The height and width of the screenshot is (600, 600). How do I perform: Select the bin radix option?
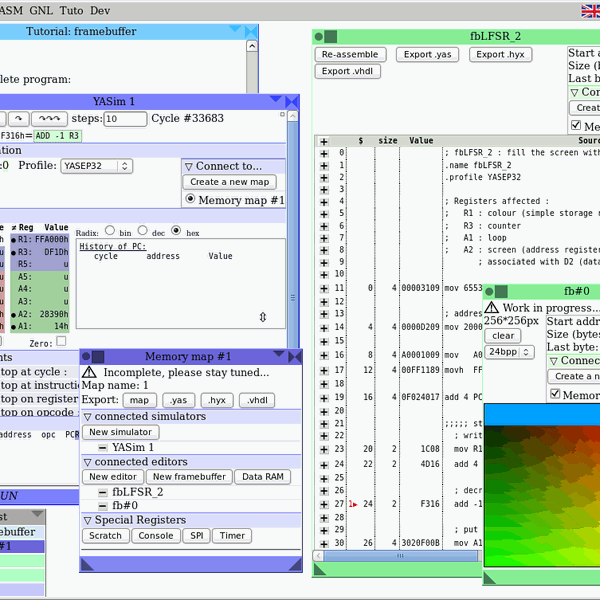(110, 230)
